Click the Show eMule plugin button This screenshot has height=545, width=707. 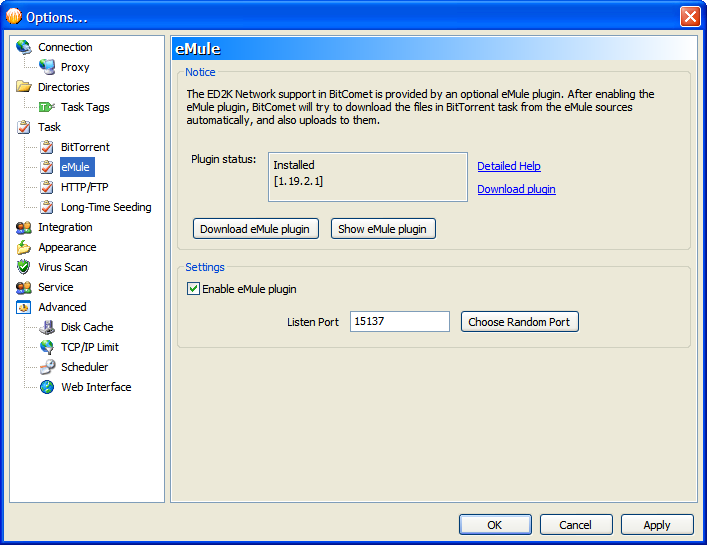click(383, 229)
